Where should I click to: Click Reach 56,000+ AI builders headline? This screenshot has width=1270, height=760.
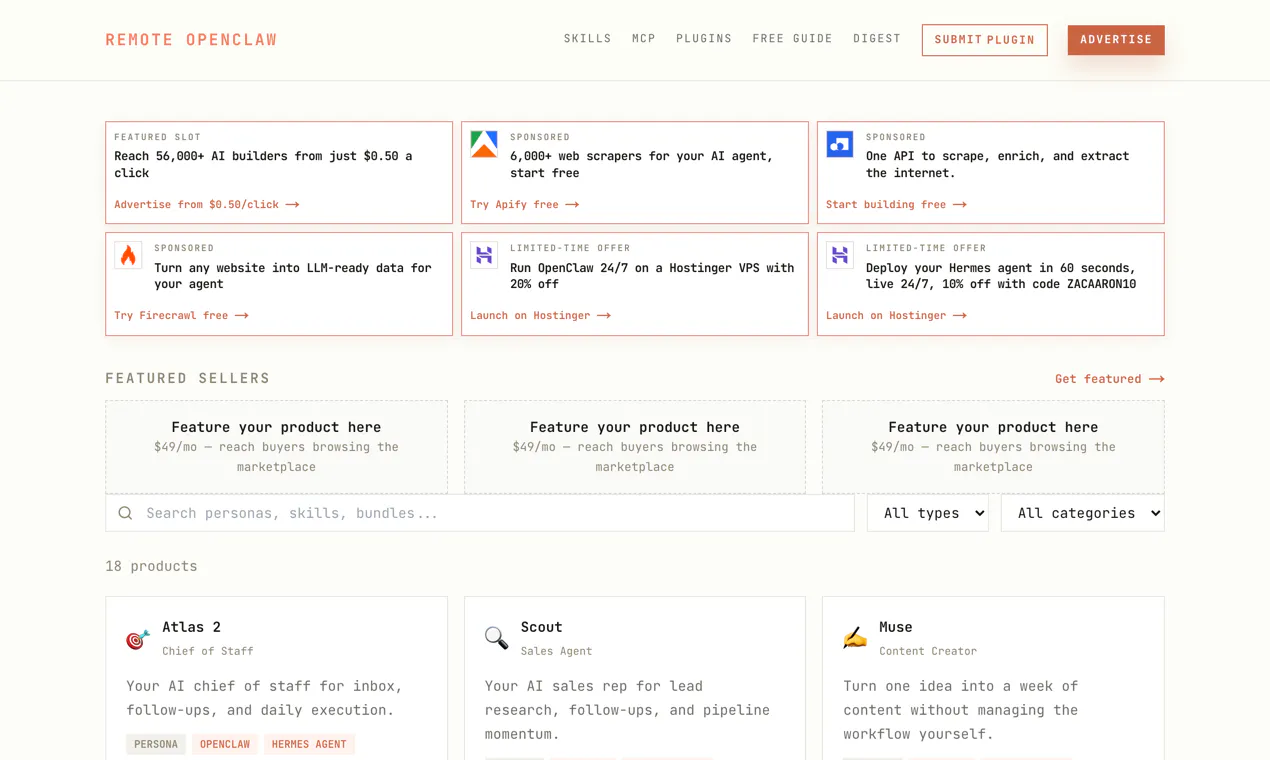coord(263,164)
